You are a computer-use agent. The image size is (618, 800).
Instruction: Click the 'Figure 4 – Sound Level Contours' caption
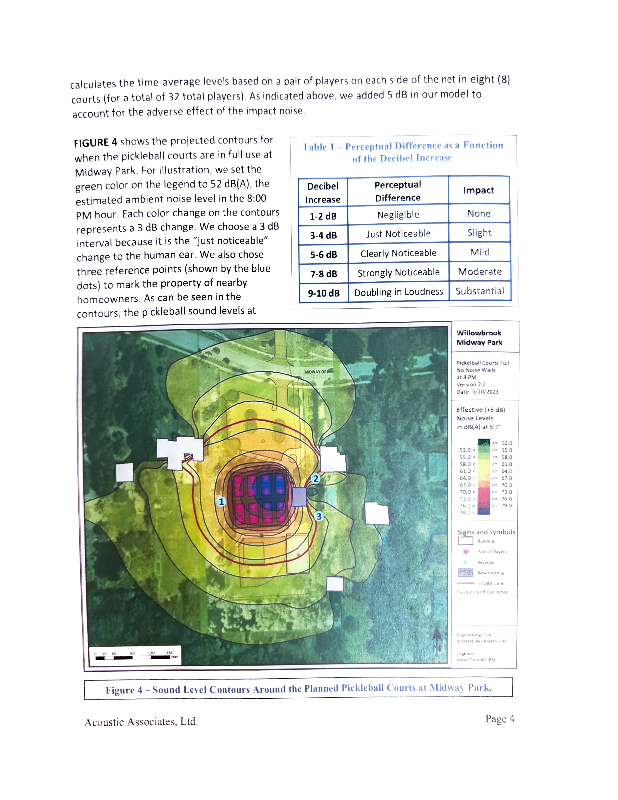(298, 689)
